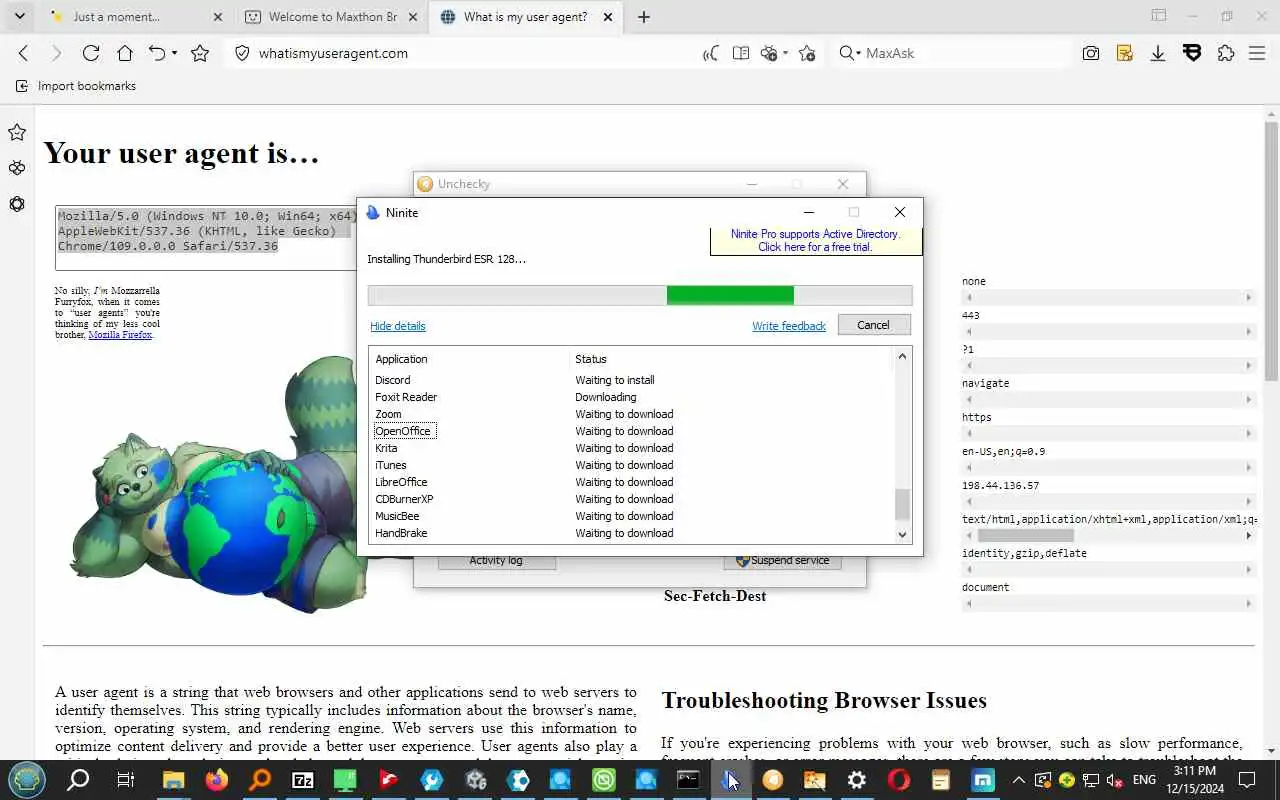This screenshot has width=1280, height=800.
Task: Open the downloads arrow icon
Action: point(1158,53)
